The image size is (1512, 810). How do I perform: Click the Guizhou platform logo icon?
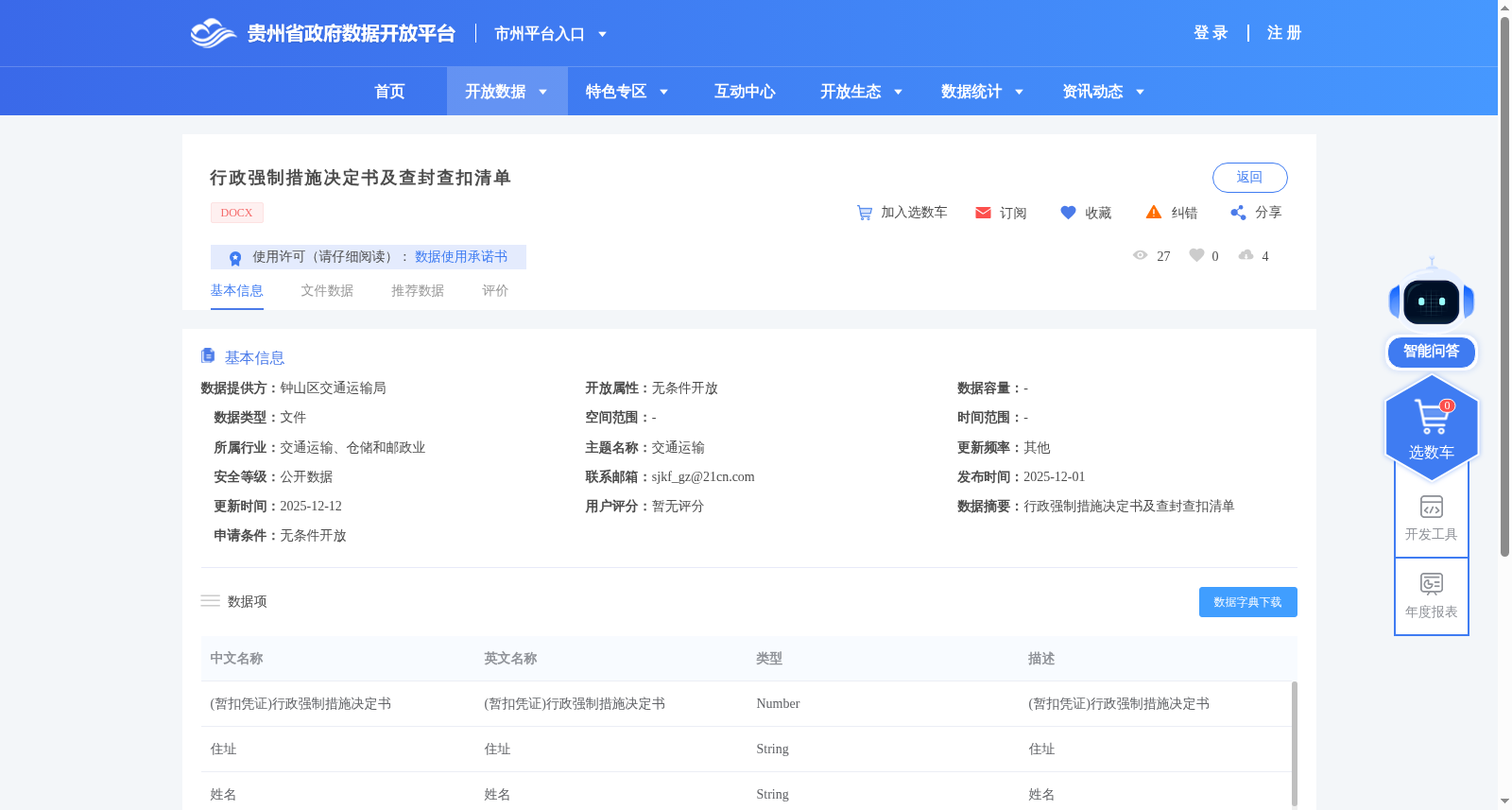(213, 33)
